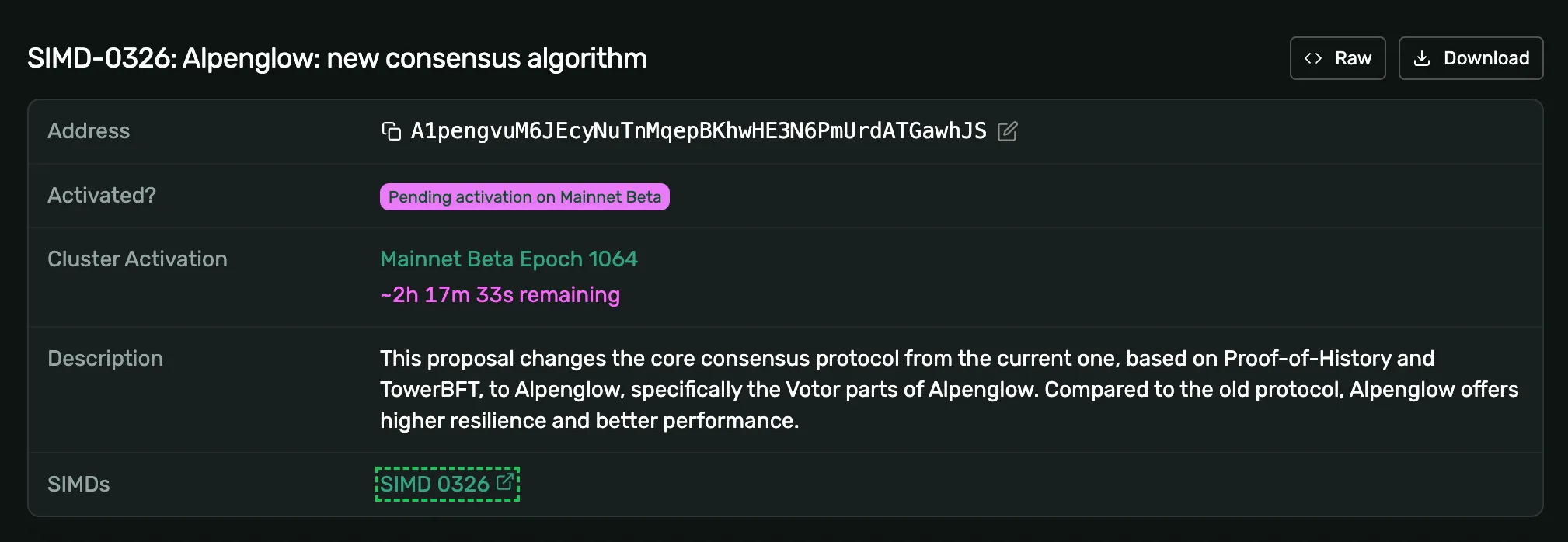Click the Address row label
Image resolution: width=1568 pixels, height=542 pixels.
(x=89, y=131)
